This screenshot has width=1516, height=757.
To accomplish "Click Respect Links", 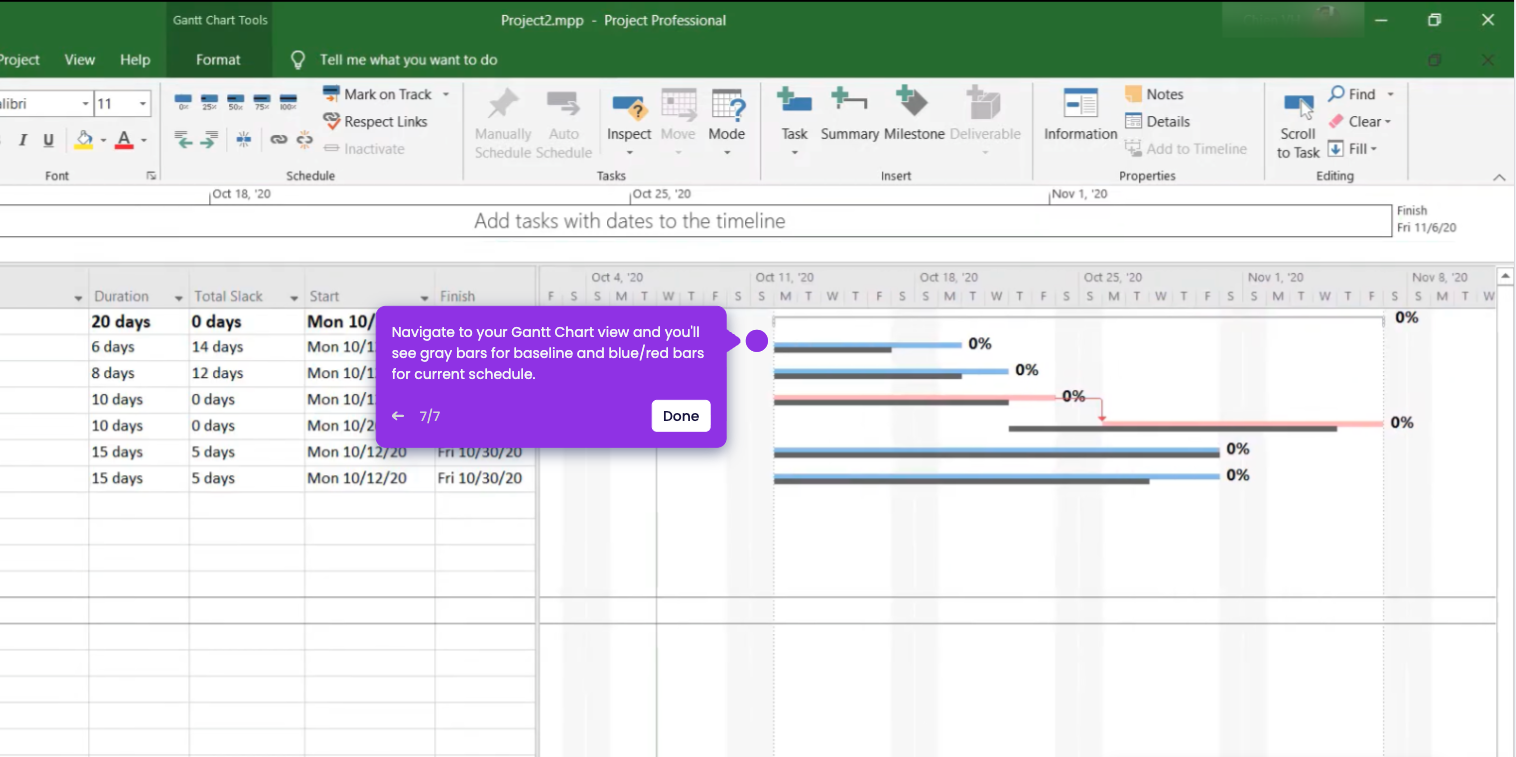I will [375, 121].
